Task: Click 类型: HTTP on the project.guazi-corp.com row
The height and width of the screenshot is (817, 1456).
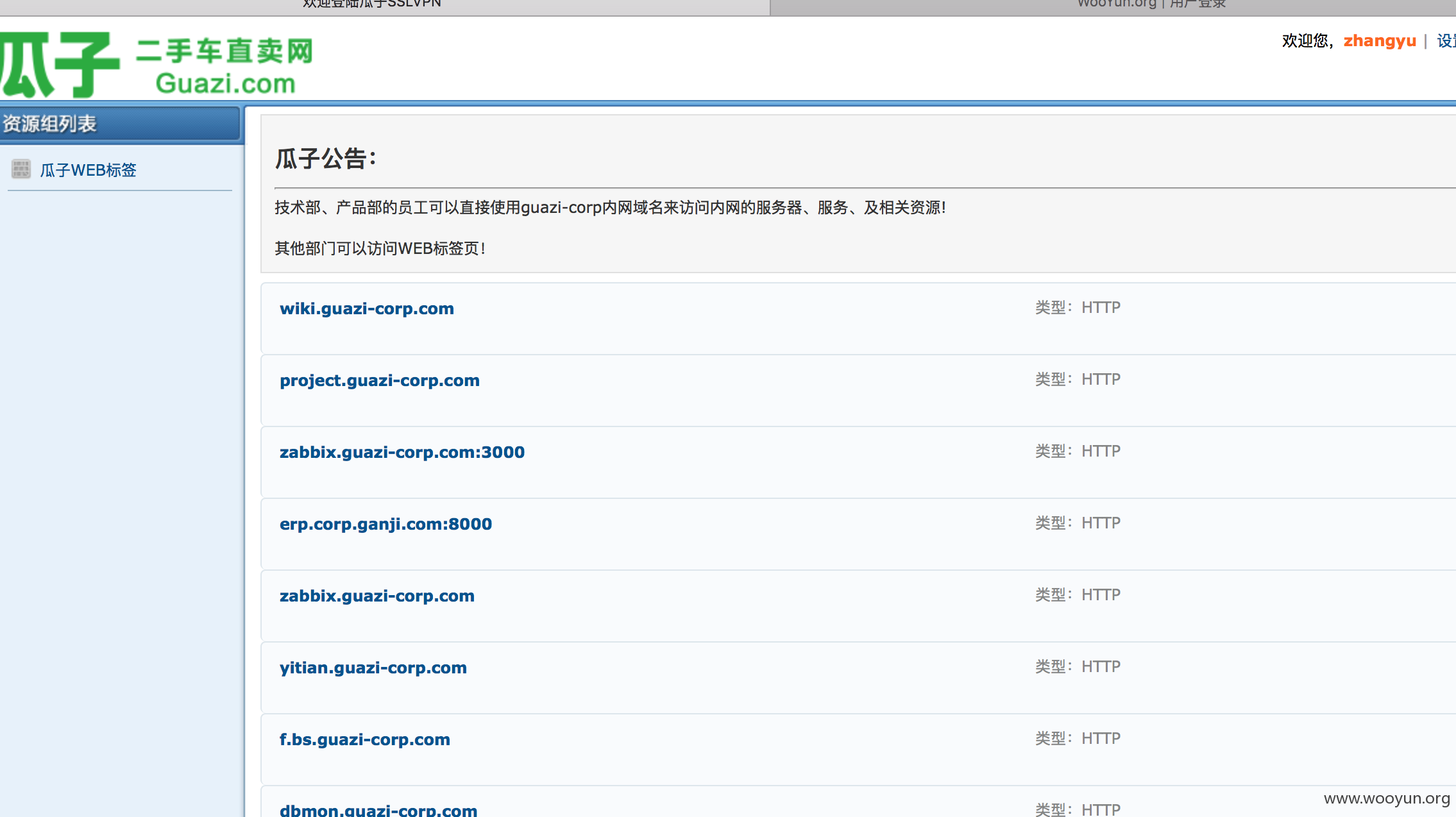Action: (1078, 379)
